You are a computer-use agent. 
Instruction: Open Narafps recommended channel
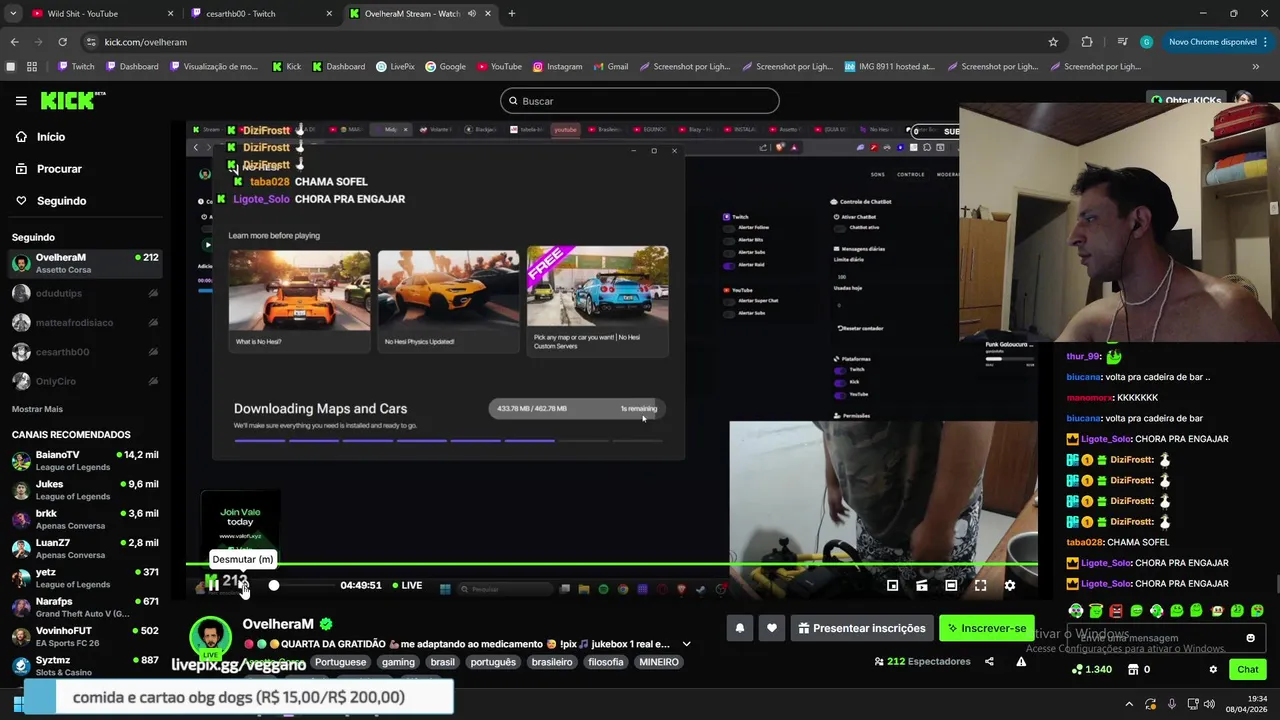pyautogui.click(x=85, y=607)
